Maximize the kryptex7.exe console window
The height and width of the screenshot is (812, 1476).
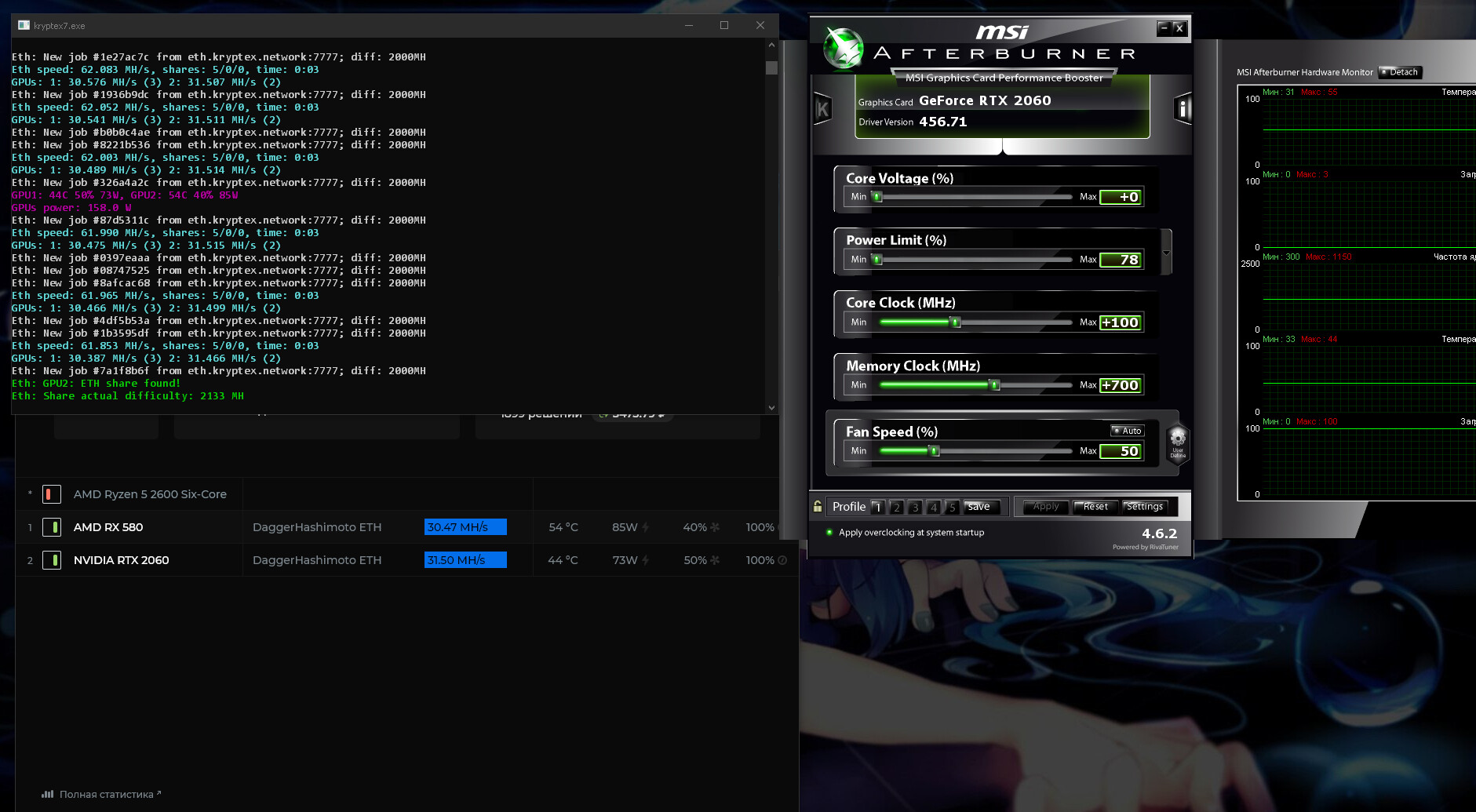(724, 25)
